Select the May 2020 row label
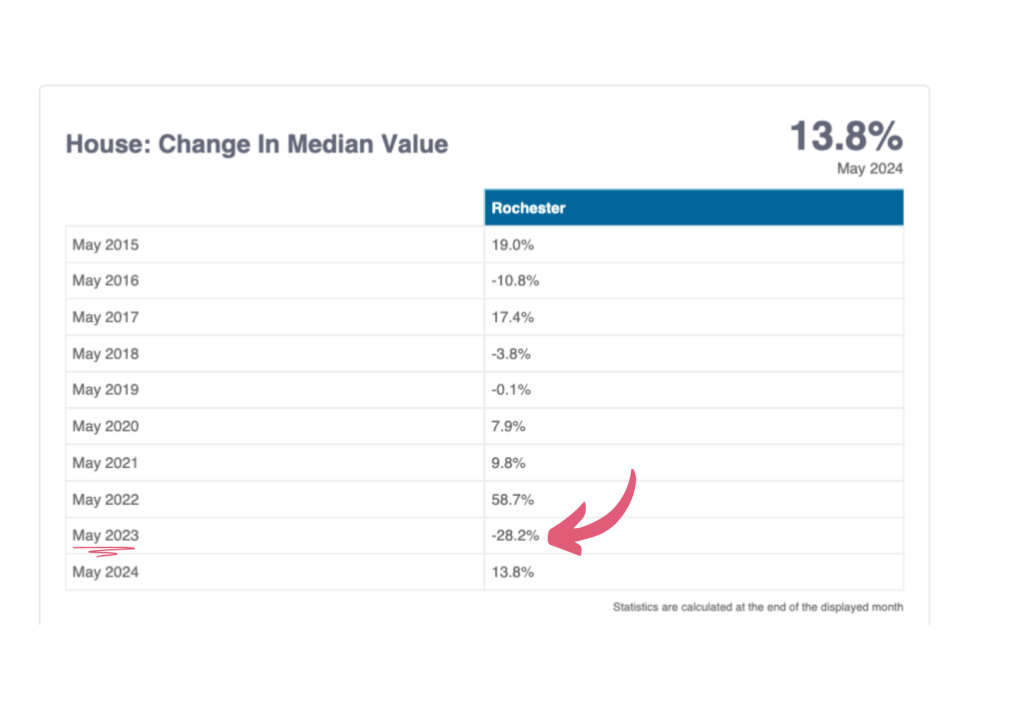This screenshot has height=726, width=1024. click(105, 427)
